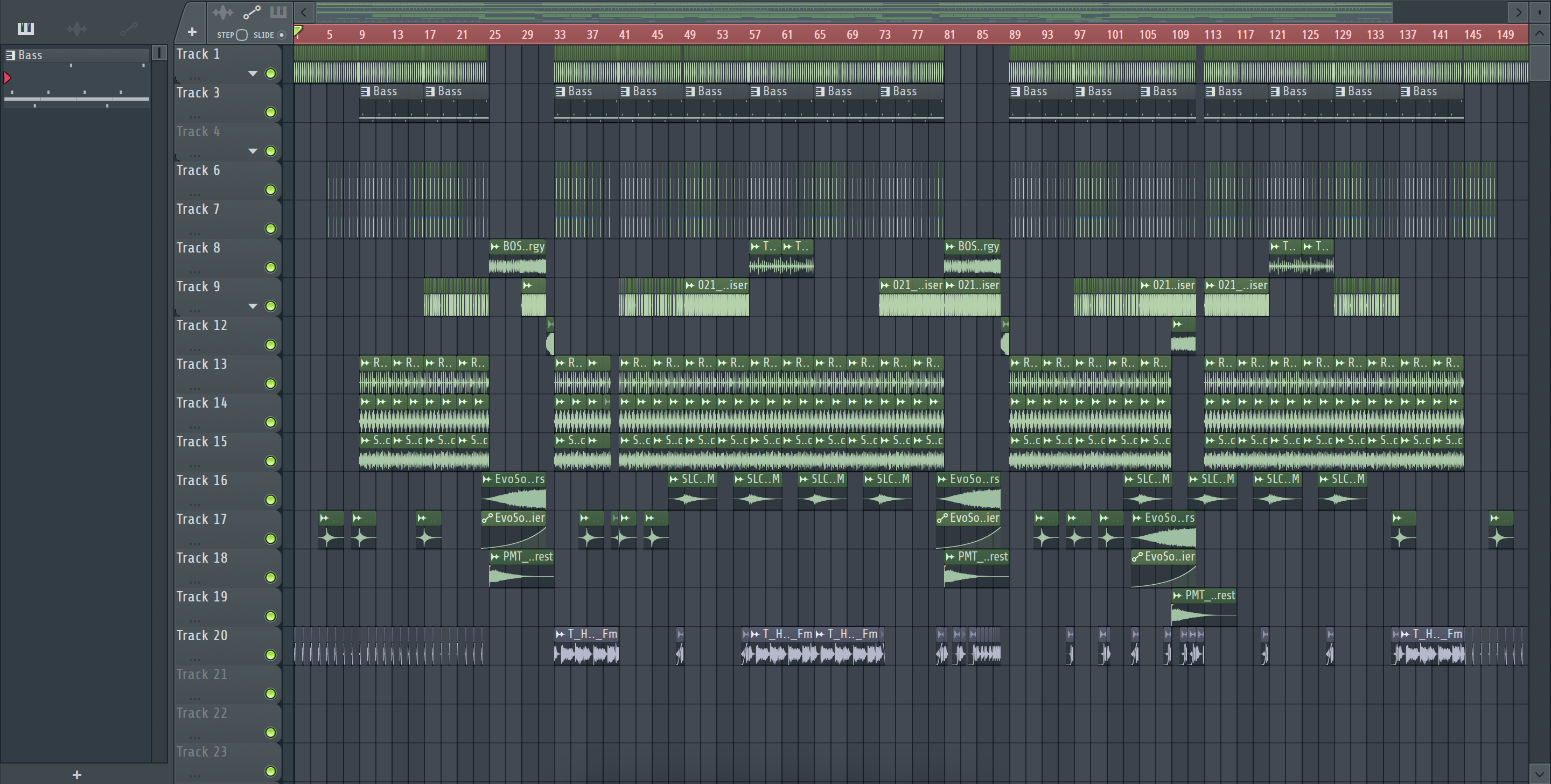1551x784 pixels.
Task: Select the Track 12 header
Action: pyautogui.click(x=228, y=335)
